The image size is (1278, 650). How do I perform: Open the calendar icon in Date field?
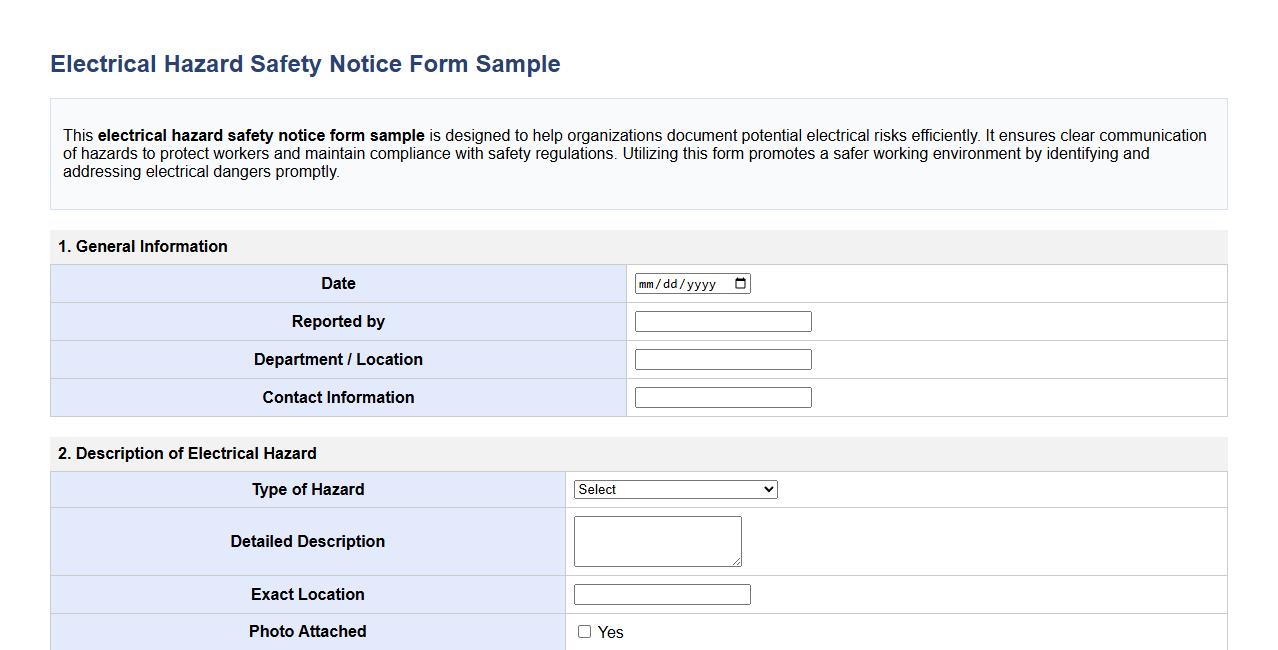tap(738, 283)
